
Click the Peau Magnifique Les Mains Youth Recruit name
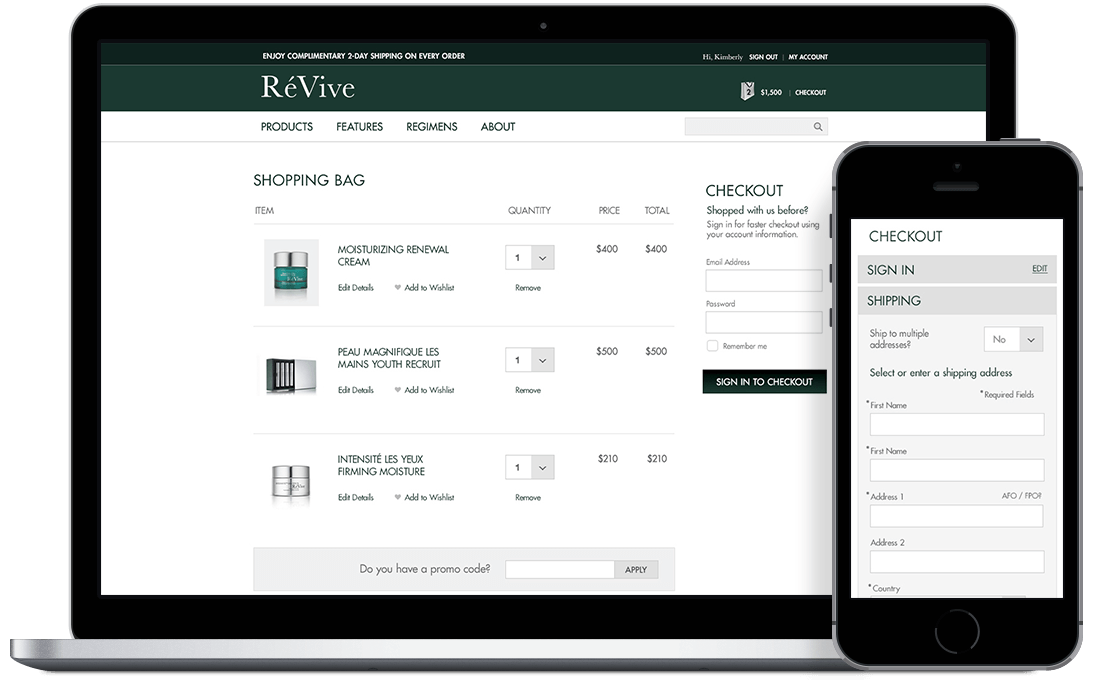(x=389, y=358)
